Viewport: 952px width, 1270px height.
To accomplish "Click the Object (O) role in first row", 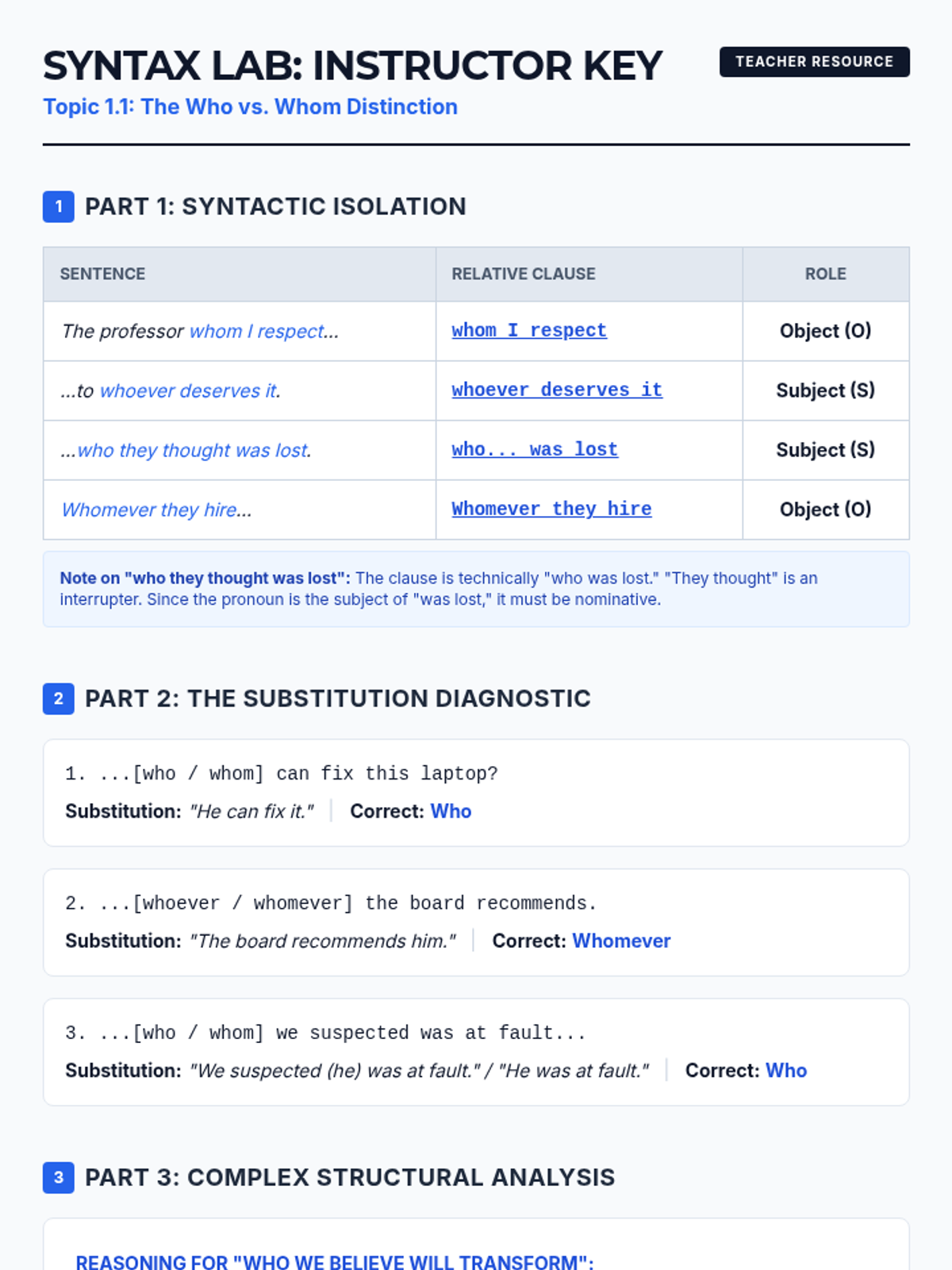I will point(825,331).
